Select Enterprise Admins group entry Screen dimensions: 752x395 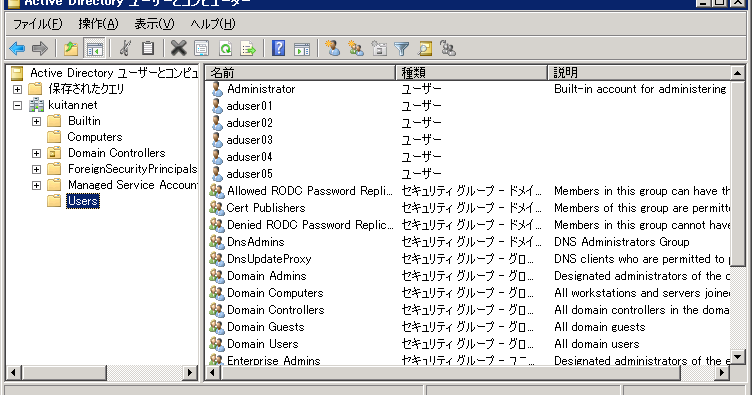pos(274,360)
